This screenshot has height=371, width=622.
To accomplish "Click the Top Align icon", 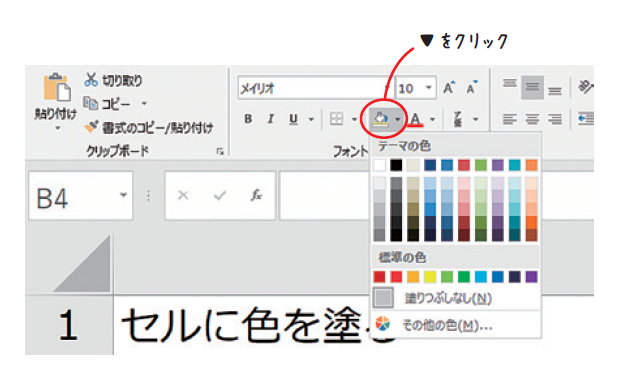I will coord(509,84).
